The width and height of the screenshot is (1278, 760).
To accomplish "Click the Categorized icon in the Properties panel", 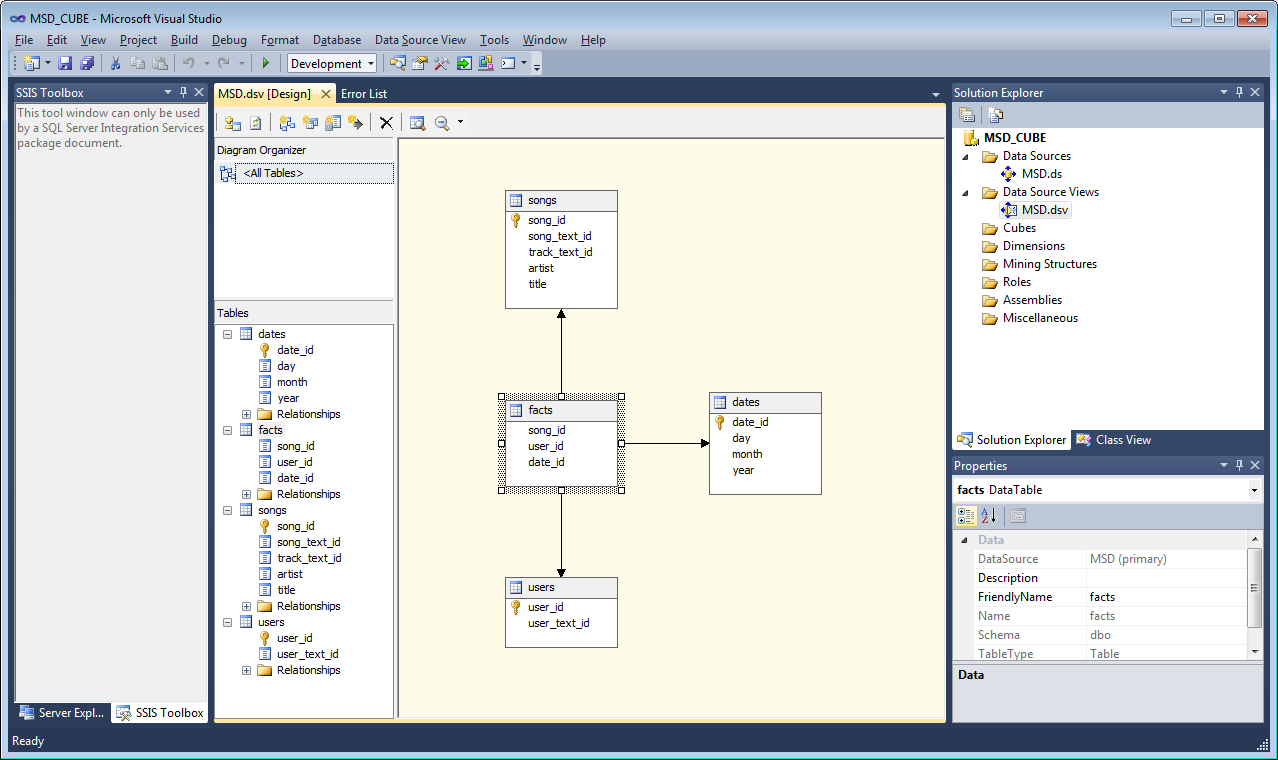I will (x=966, y=516).
